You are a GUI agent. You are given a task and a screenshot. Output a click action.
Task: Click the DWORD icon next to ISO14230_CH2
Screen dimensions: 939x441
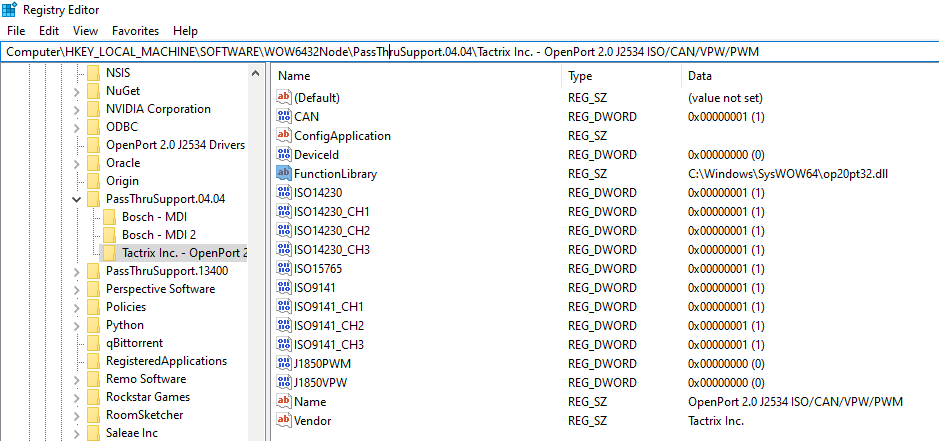pyautogui.click(x=284, y=231)
